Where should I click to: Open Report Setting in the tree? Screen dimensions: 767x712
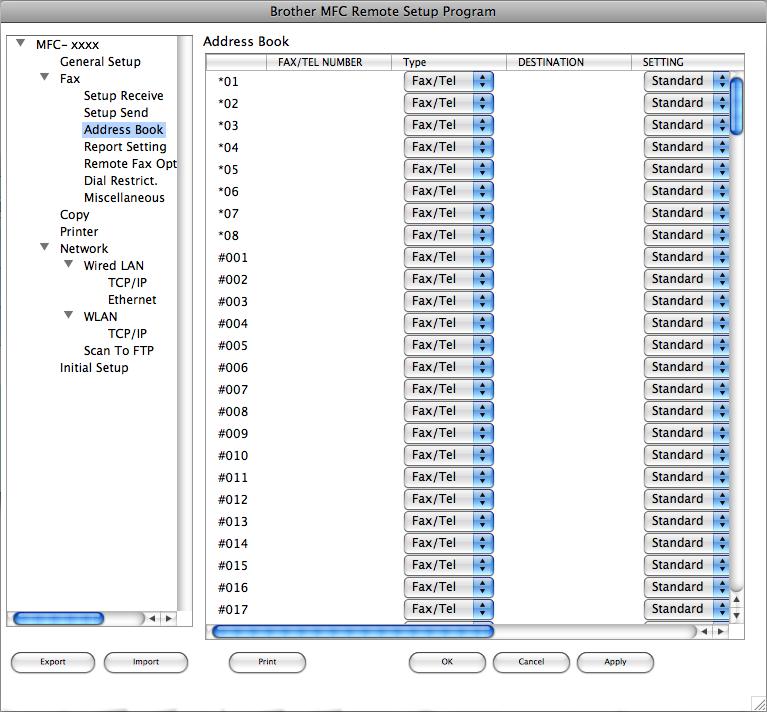coord(125,147)
